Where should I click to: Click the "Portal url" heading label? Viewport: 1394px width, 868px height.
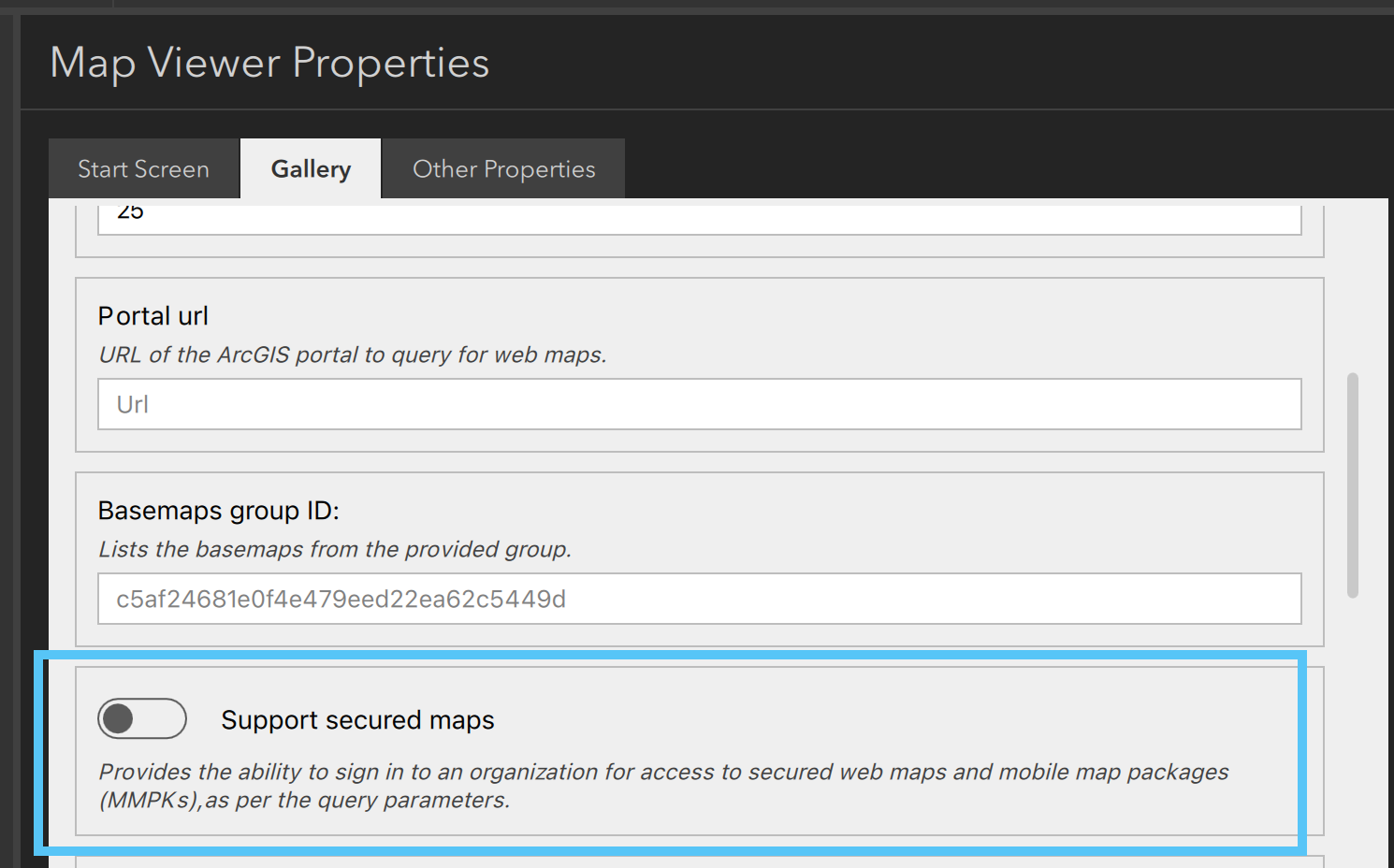153,316
